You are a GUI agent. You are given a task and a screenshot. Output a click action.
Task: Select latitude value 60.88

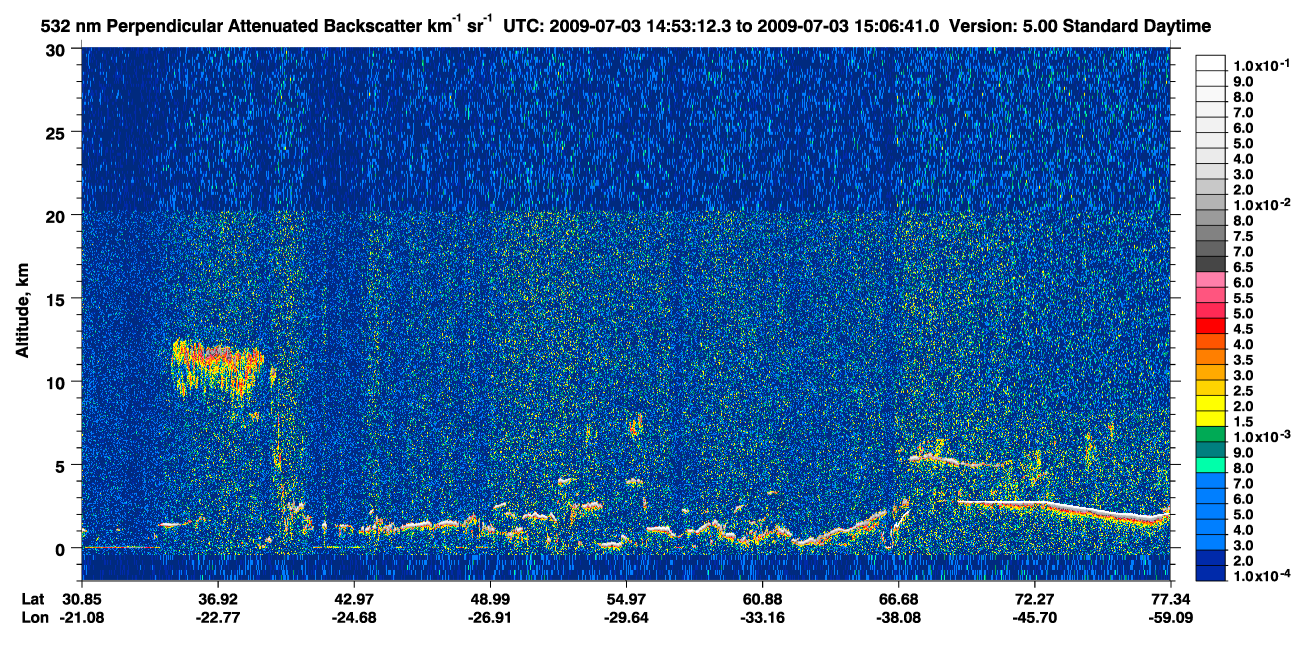[x=762, y=599]
